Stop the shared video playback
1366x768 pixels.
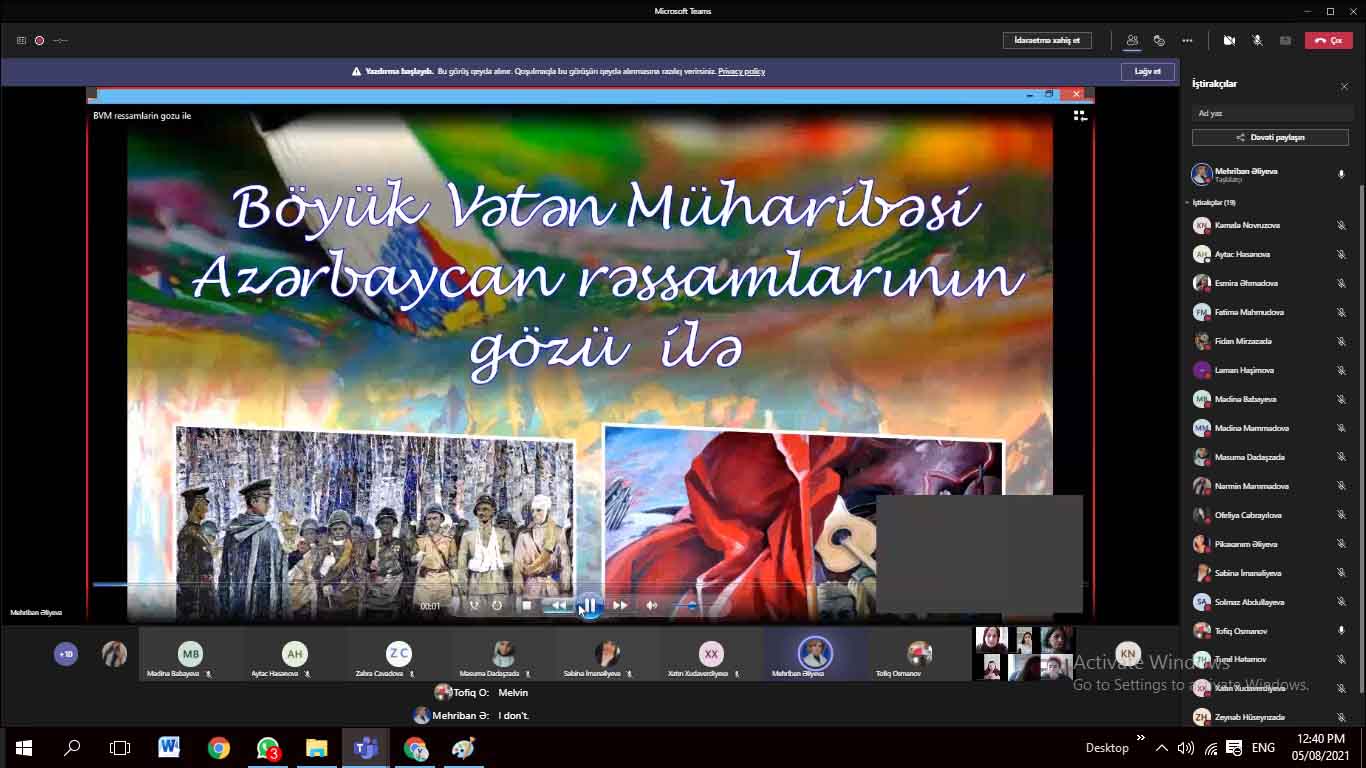[527, 606]
